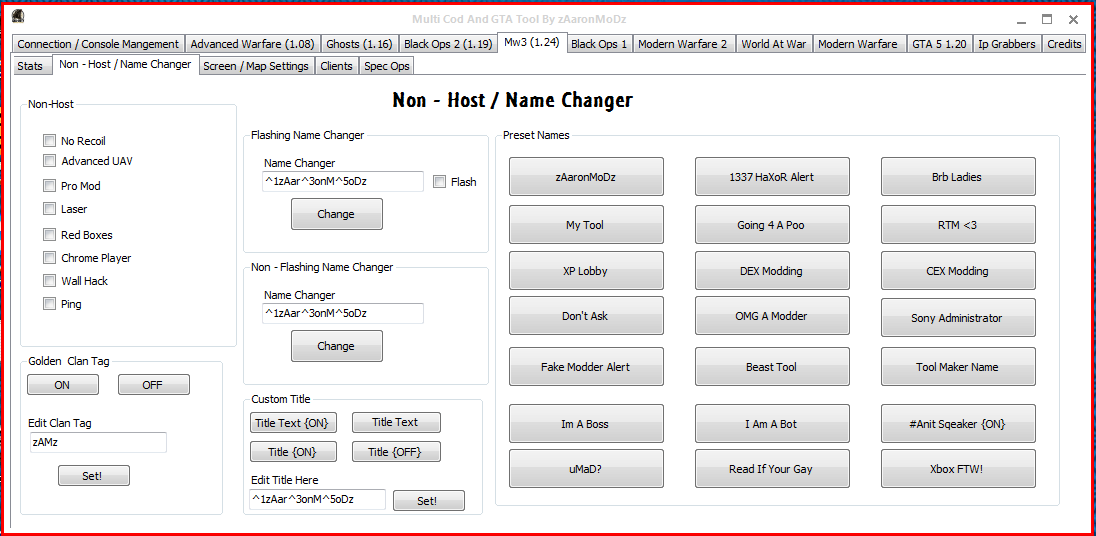
Task: Toggle the Ping checkbox
Action: click(49, 303)
